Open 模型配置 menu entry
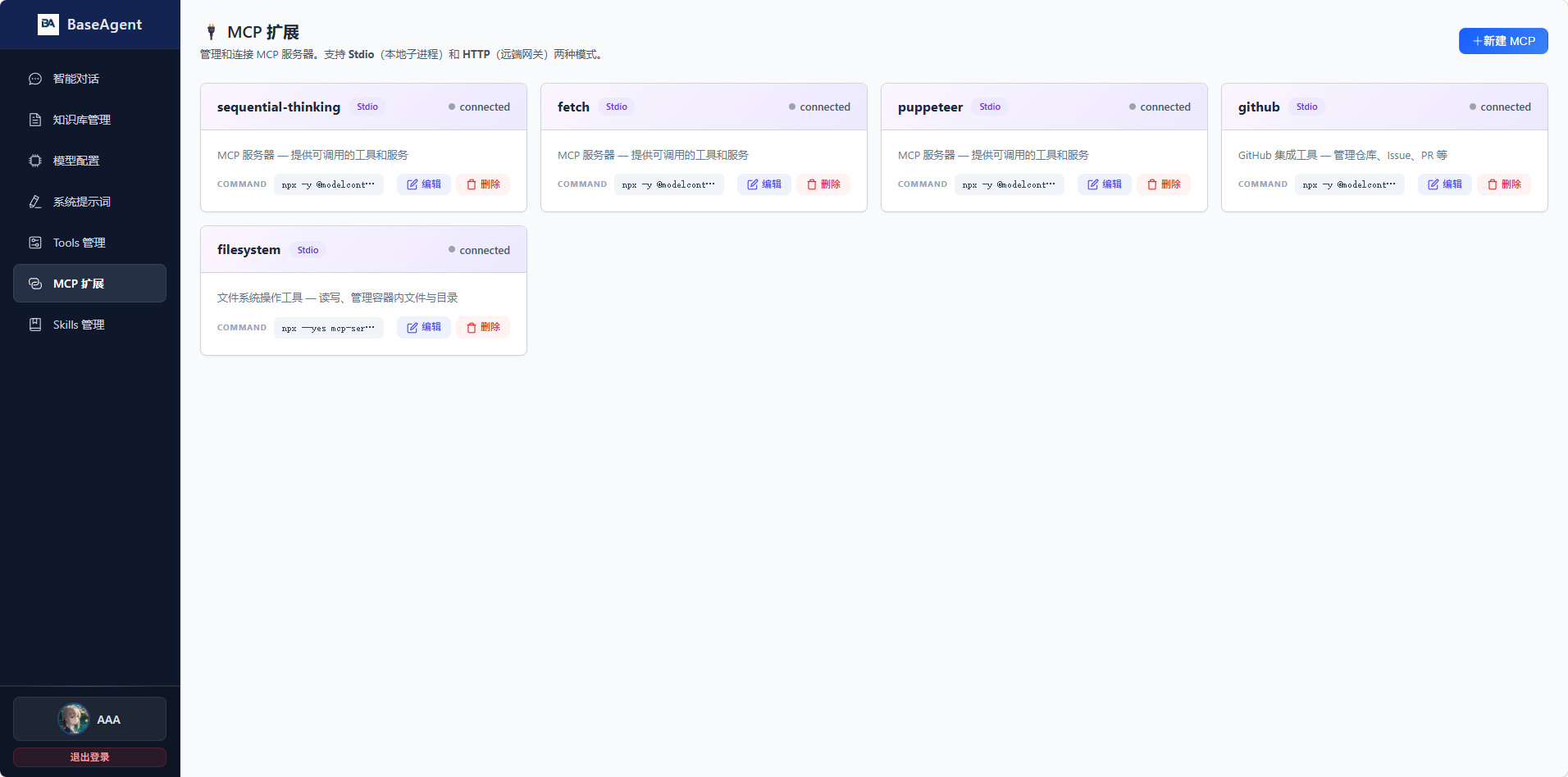 [x=89, y=161]
